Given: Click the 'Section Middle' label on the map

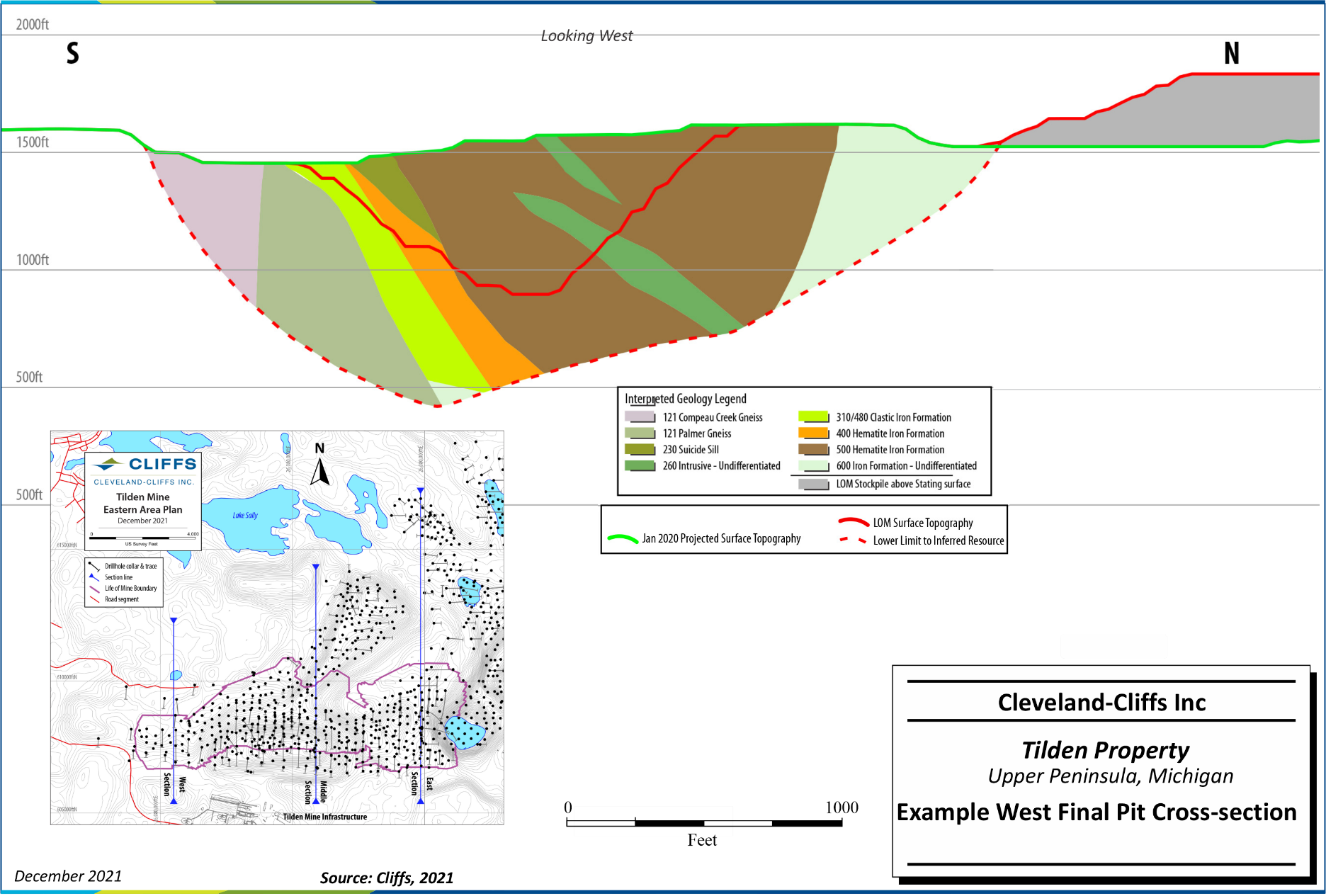Looking at the screenshot, I should coord(316,792).
